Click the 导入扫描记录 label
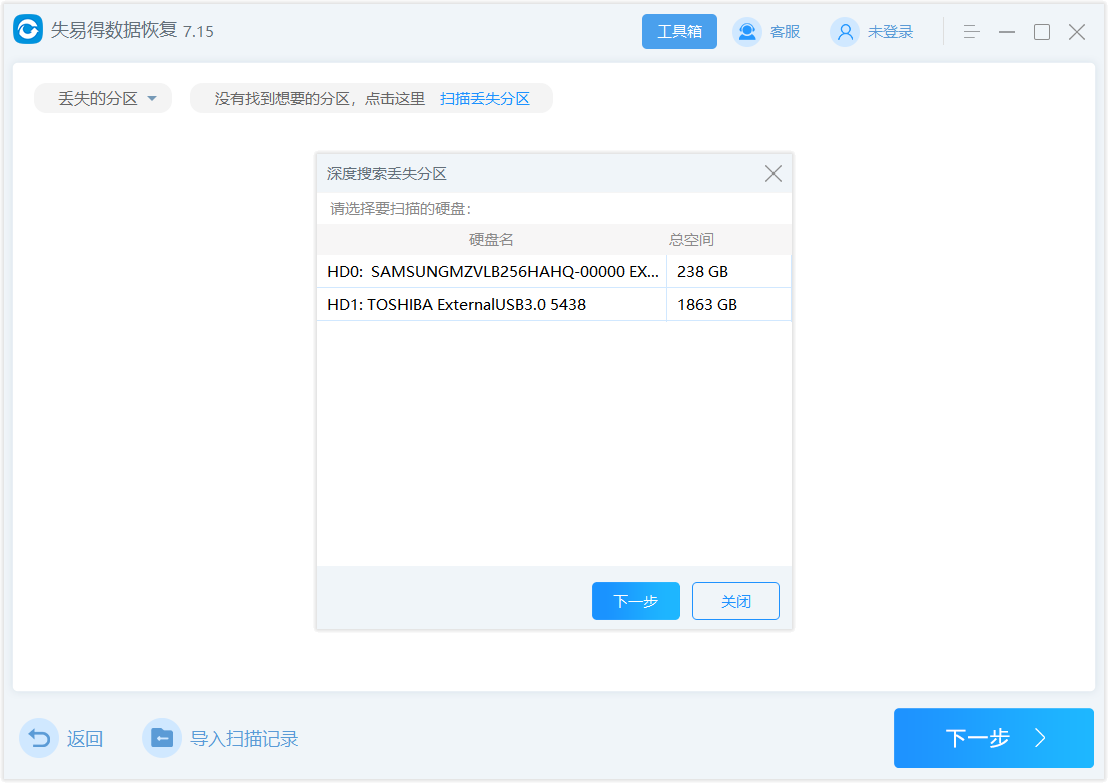 click(x=244, y=739)
